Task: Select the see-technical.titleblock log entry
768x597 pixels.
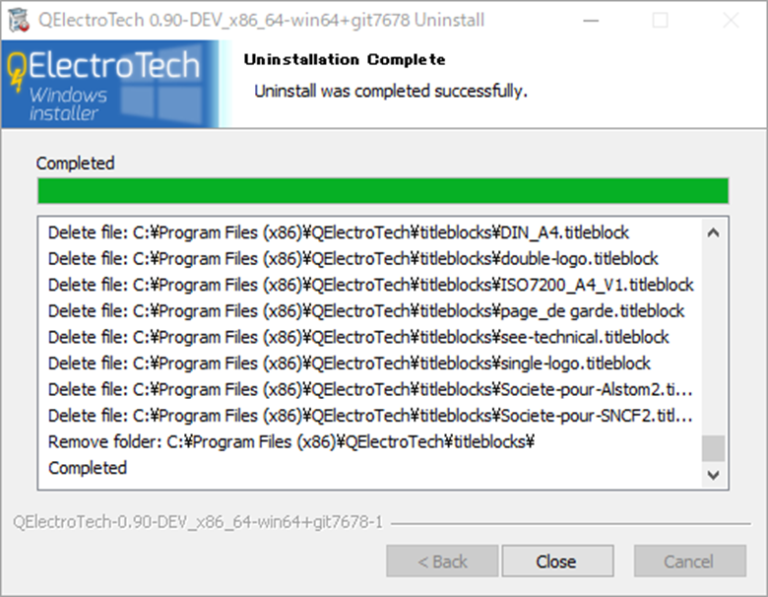Action: [358, 337]
